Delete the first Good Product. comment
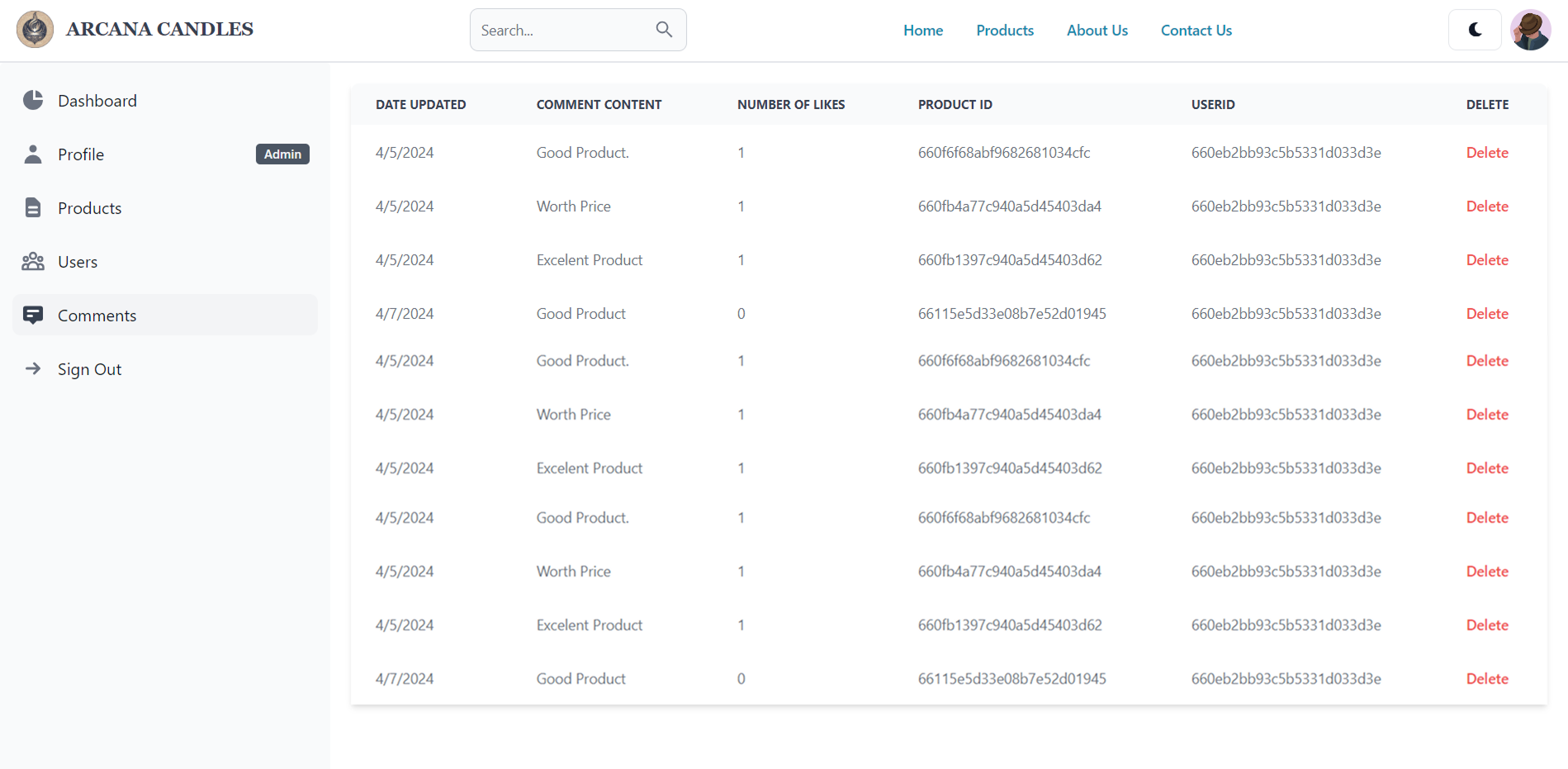Screen dimensions: 1568x769 [1486, 153]
